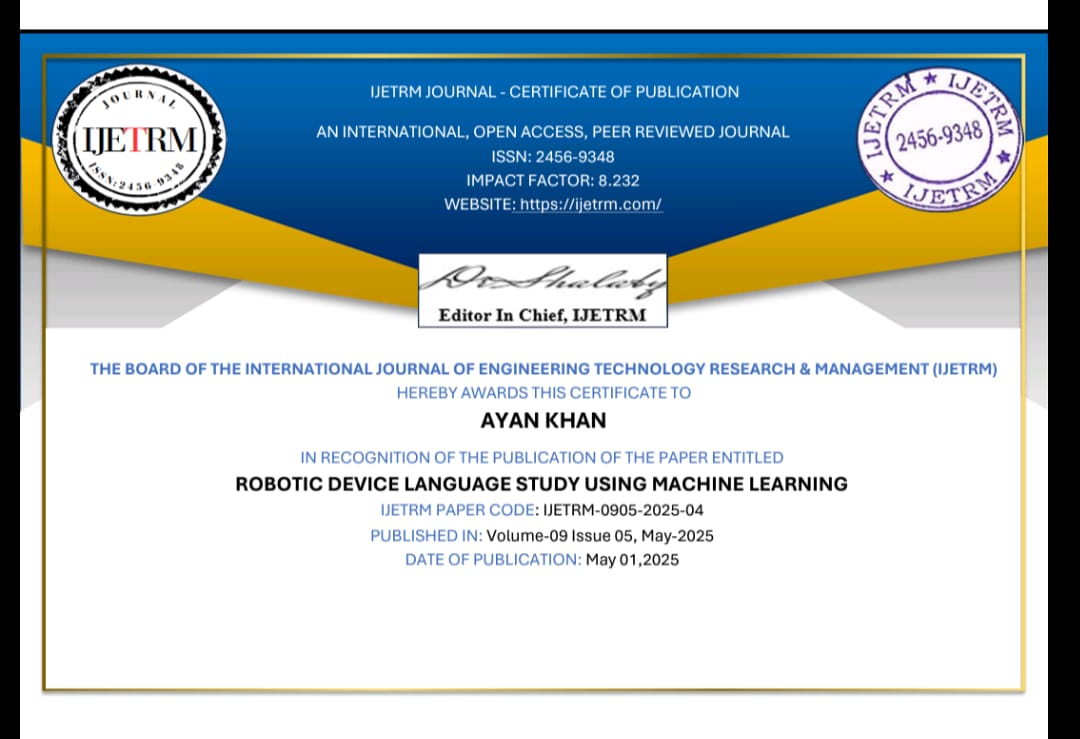Click the publication date 'May 01,2025'
This screenshot has height=739, width=1080.
632,559
